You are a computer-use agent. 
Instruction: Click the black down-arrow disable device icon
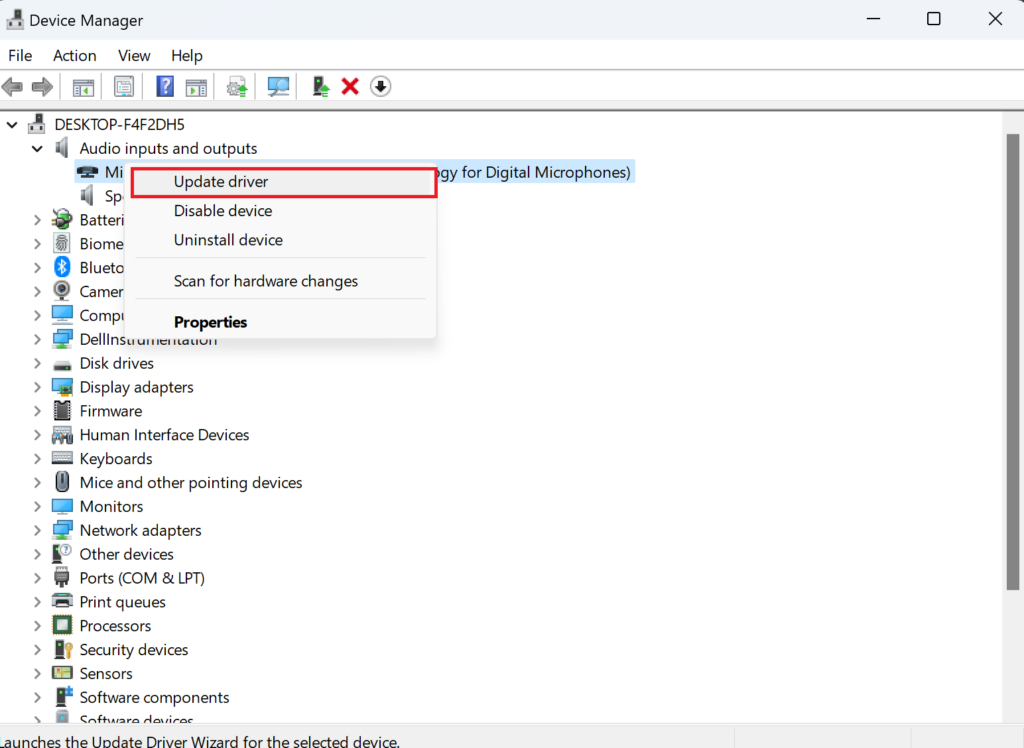tap(380, 87)
